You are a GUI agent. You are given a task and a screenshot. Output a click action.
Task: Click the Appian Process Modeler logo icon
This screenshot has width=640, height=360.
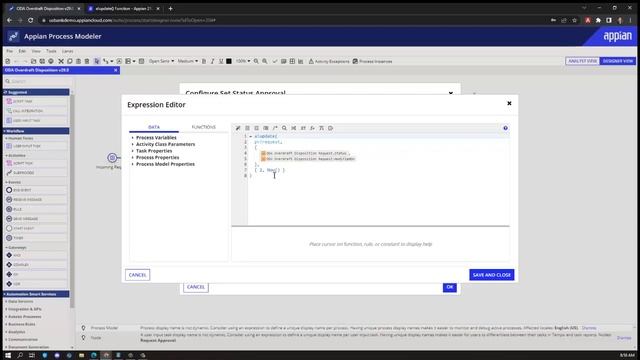point(13,36)
